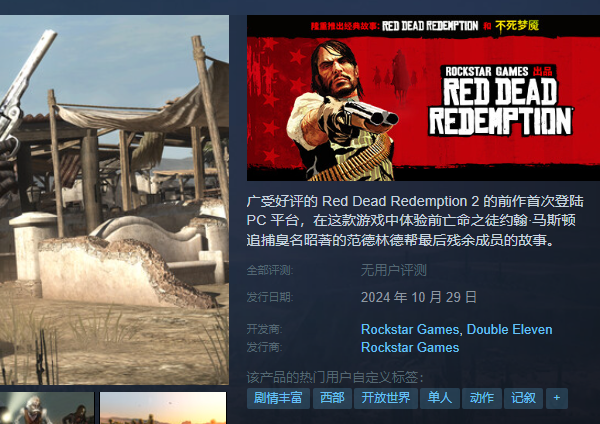Image resolution: width=600 pixels, height=424 pixels.
Task: Click the 该产品的热门用户自定义标签 heading
Action: tap(335, 378)
